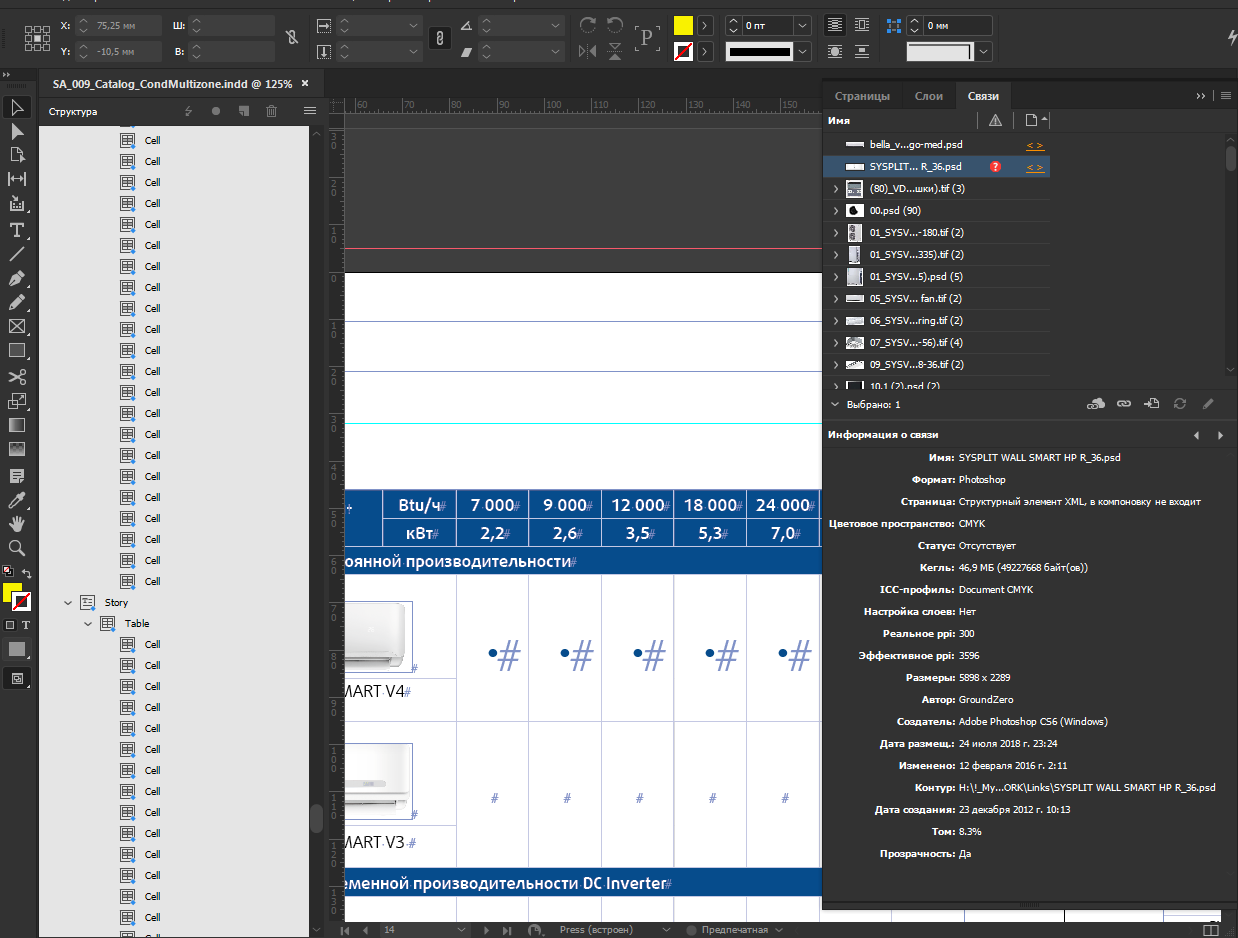Viewport: 1238px width, 938px height.
Task: Select the Type tool in the toolbox
Action: [x=17, y=230]
